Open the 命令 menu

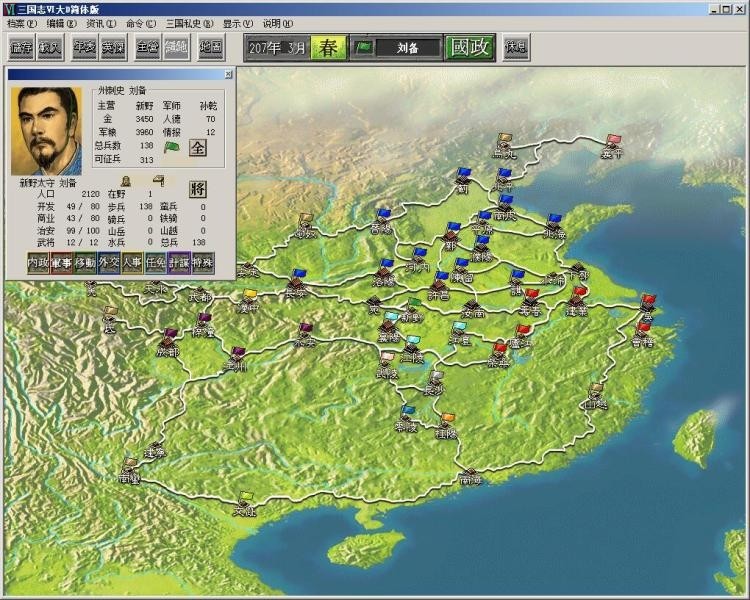pos(141,23)
